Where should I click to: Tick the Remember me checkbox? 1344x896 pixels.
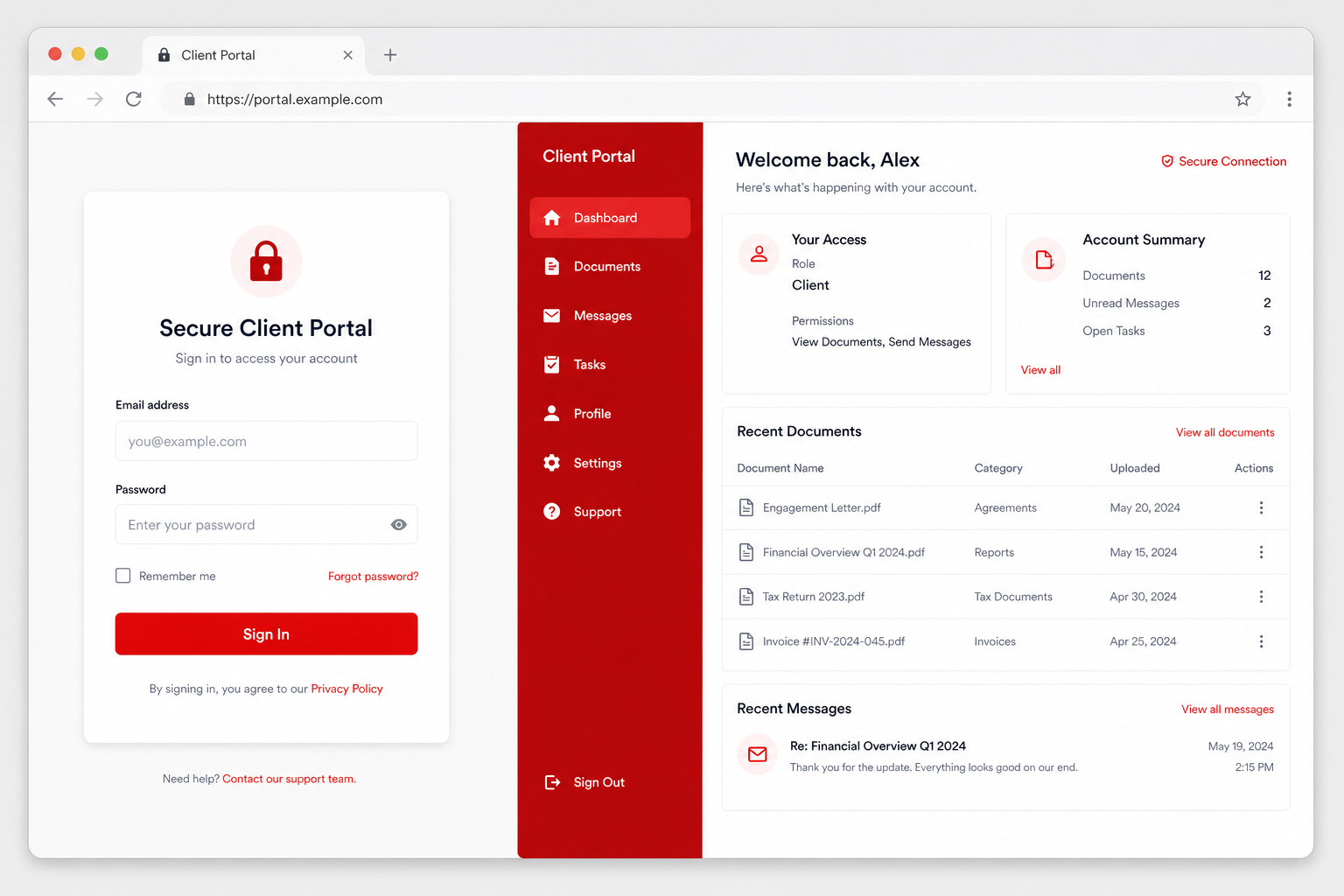coord(123,576)
